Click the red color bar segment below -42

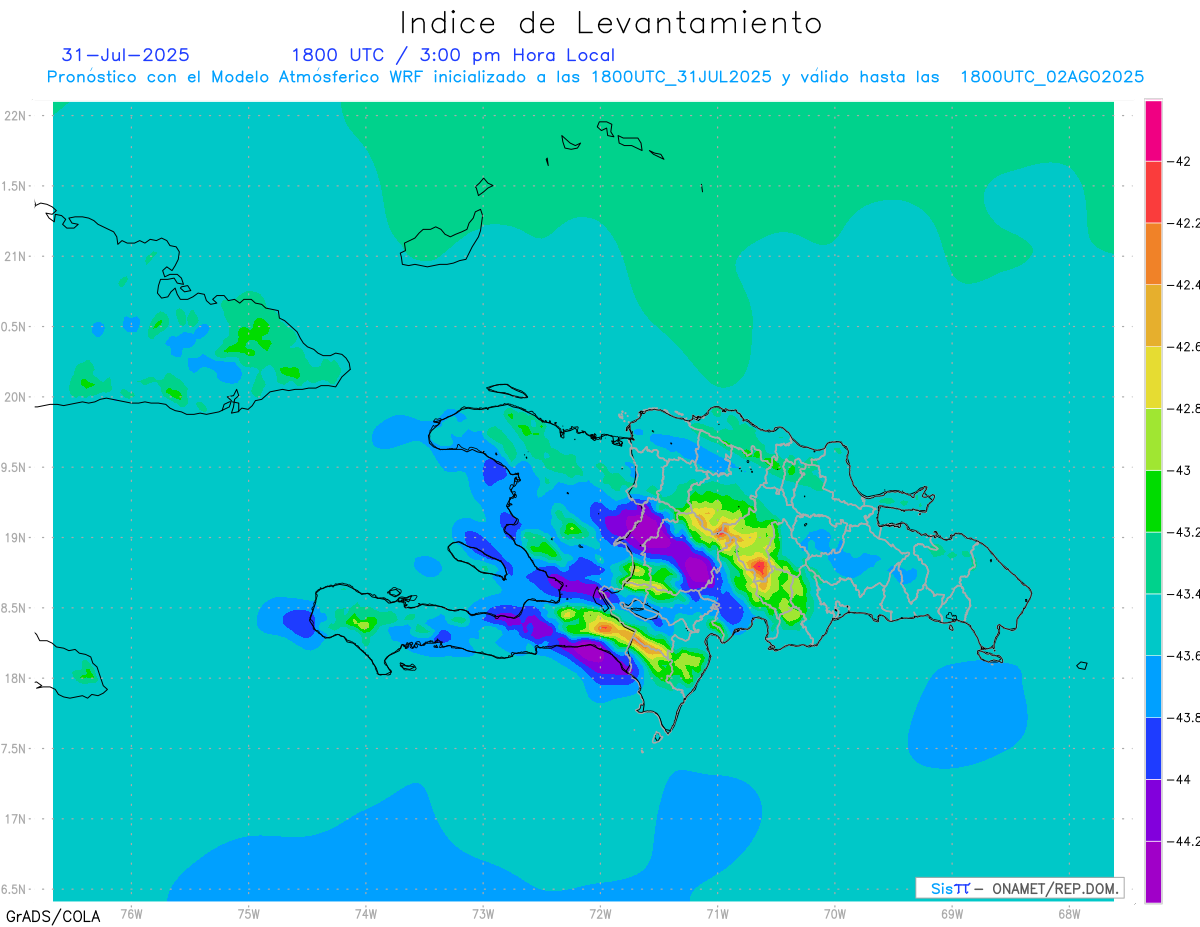1153,192
